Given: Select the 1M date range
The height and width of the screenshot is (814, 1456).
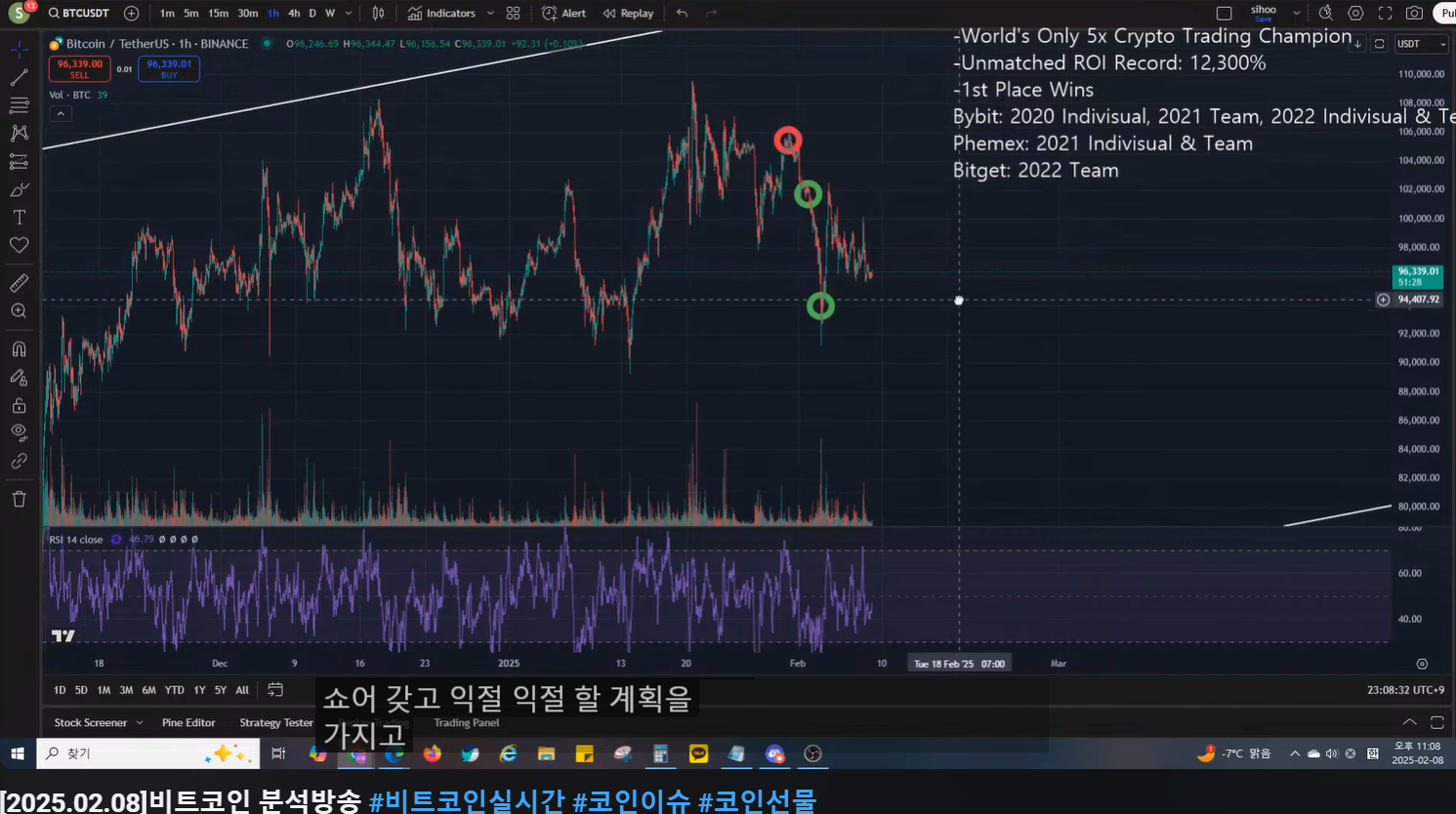Looking at the screenshot, I should [104, 690].
